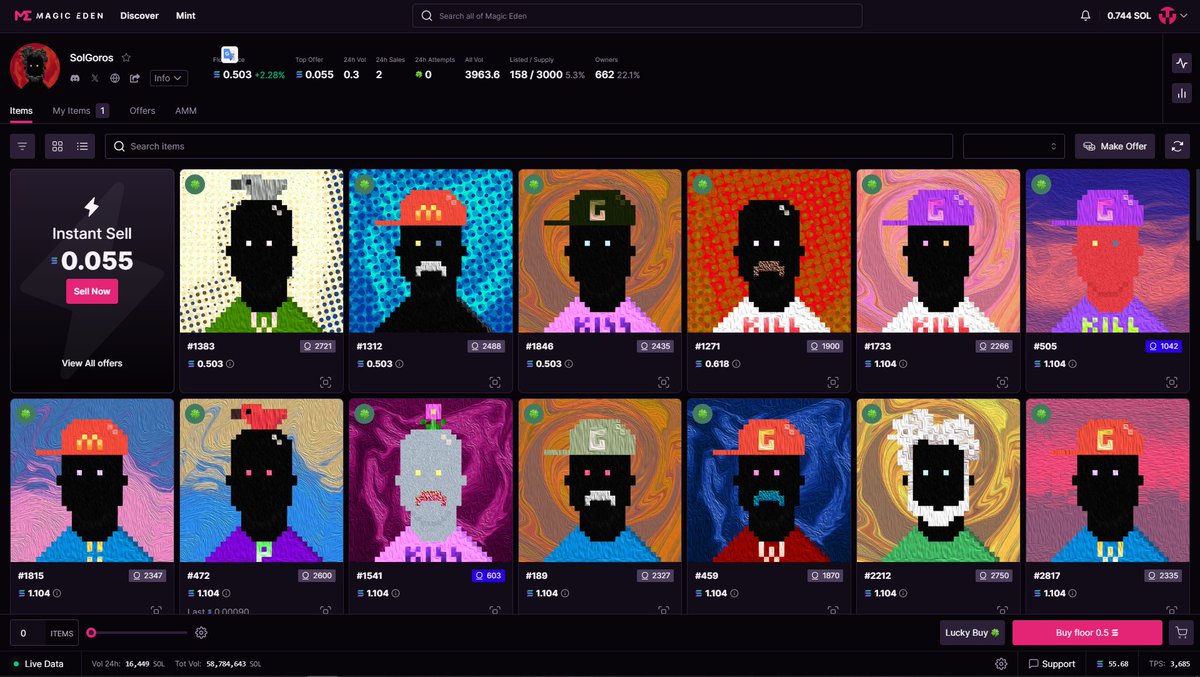Click the scan icon on #1383 card
1200x677 pixels.
click(326, 382)
